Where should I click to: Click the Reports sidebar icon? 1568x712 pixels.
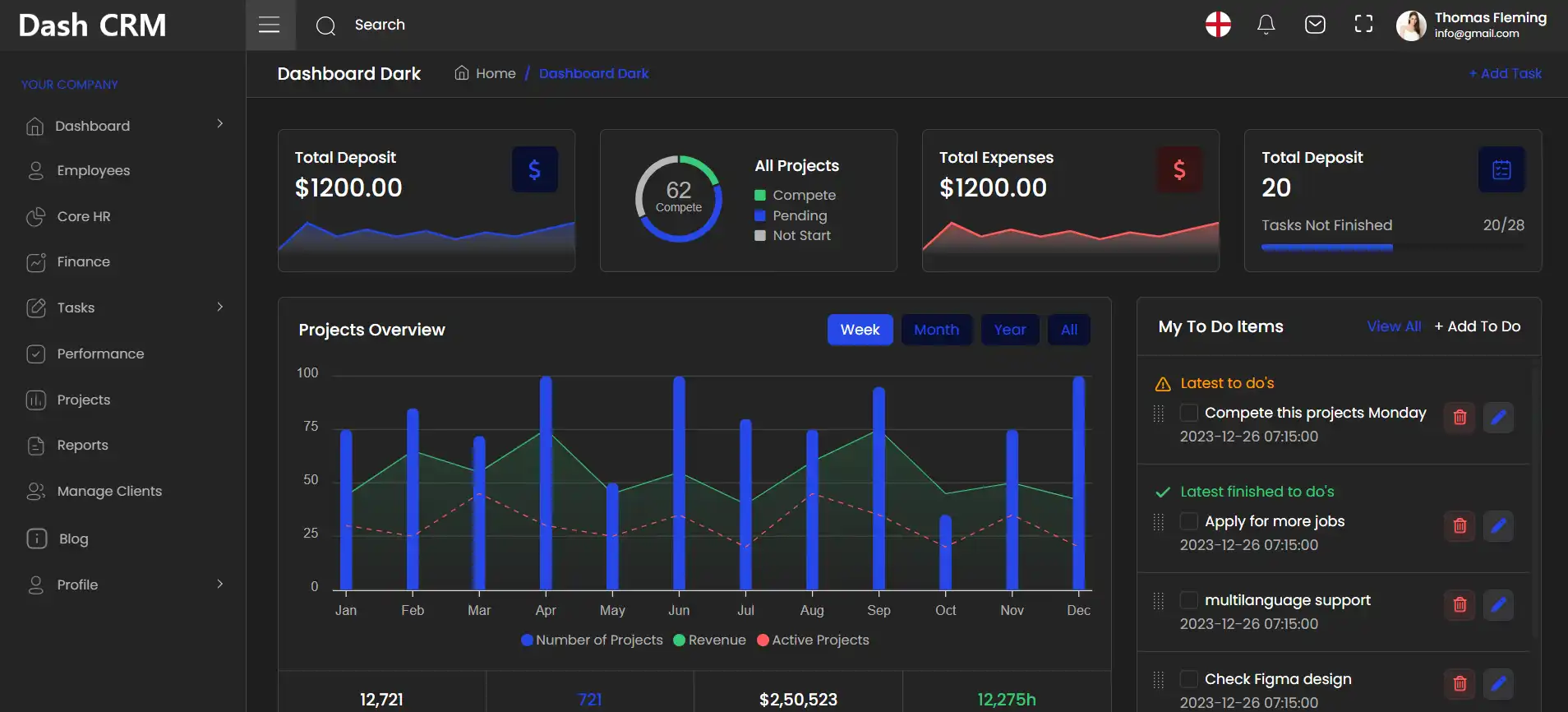tap(35, 446)
